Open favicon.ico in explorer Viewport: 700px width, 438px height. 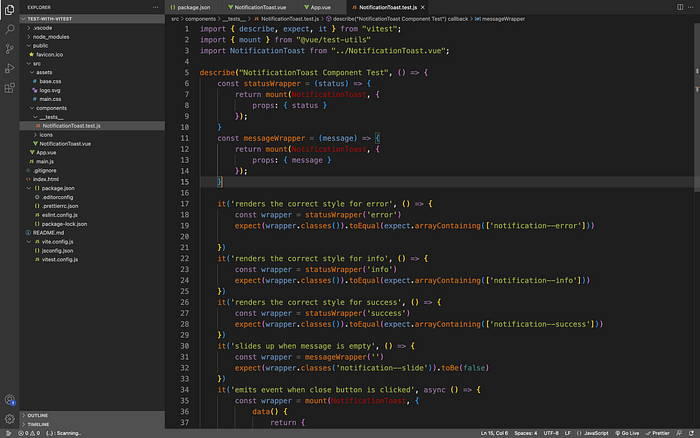point(92,54)
